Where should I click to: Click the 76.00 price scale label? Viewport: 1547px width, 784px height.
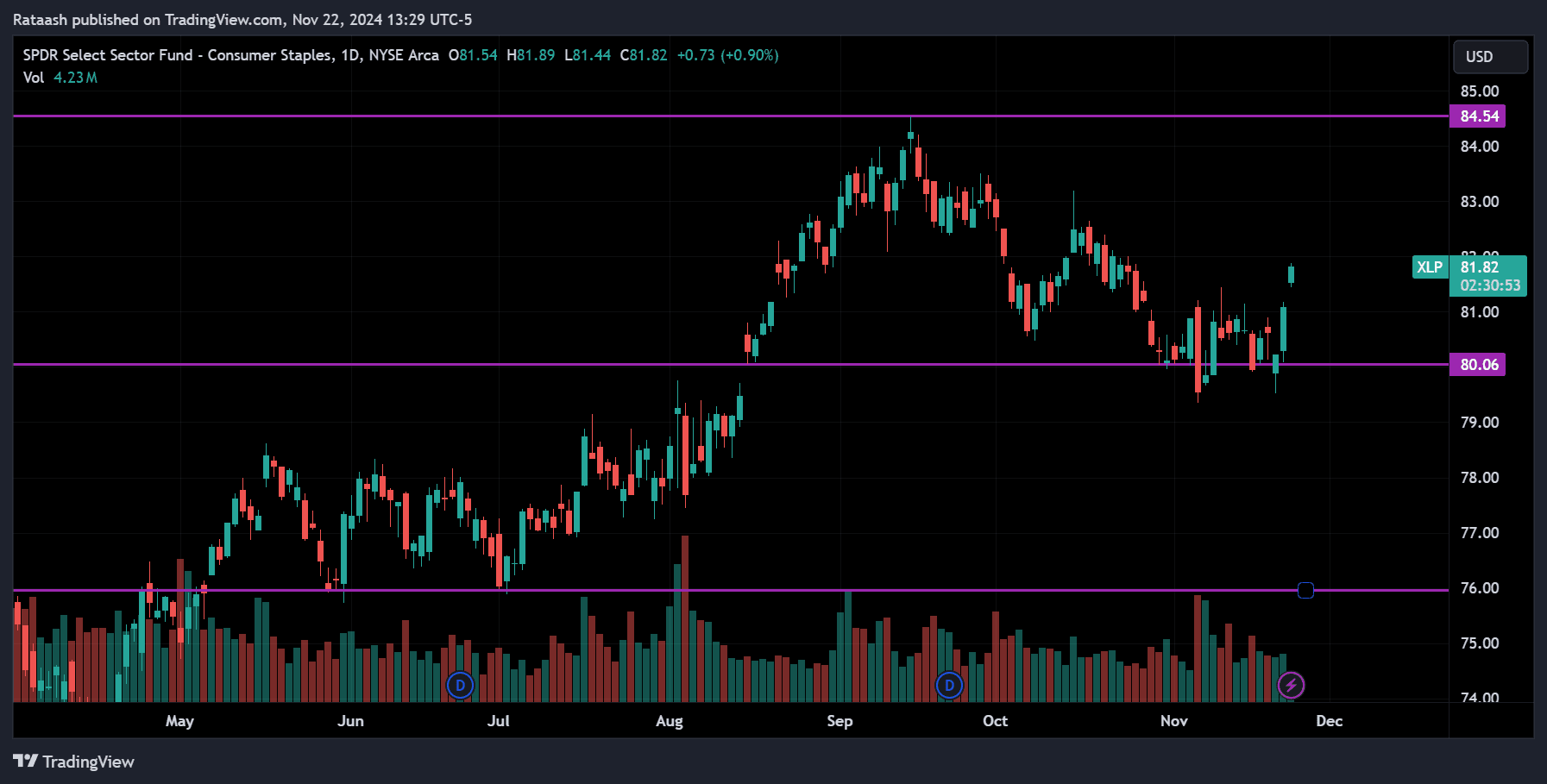pyautogui.click(x=1480, y=588)
